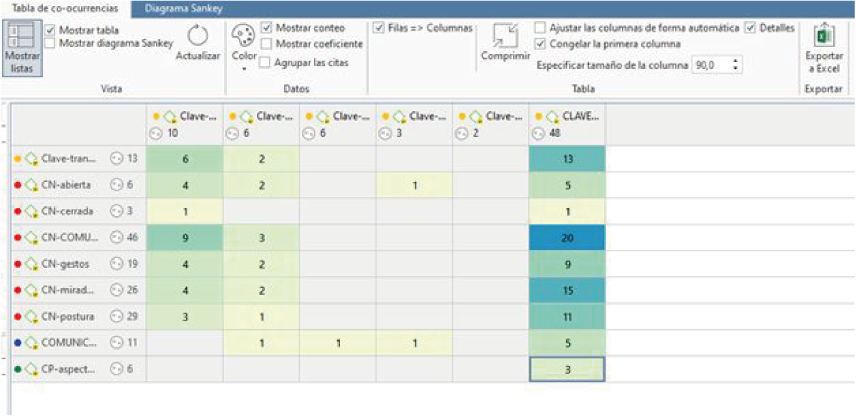The image size is (856, 416).
Task: Click the dark blue cell with value 20
Action: (567, 238)
